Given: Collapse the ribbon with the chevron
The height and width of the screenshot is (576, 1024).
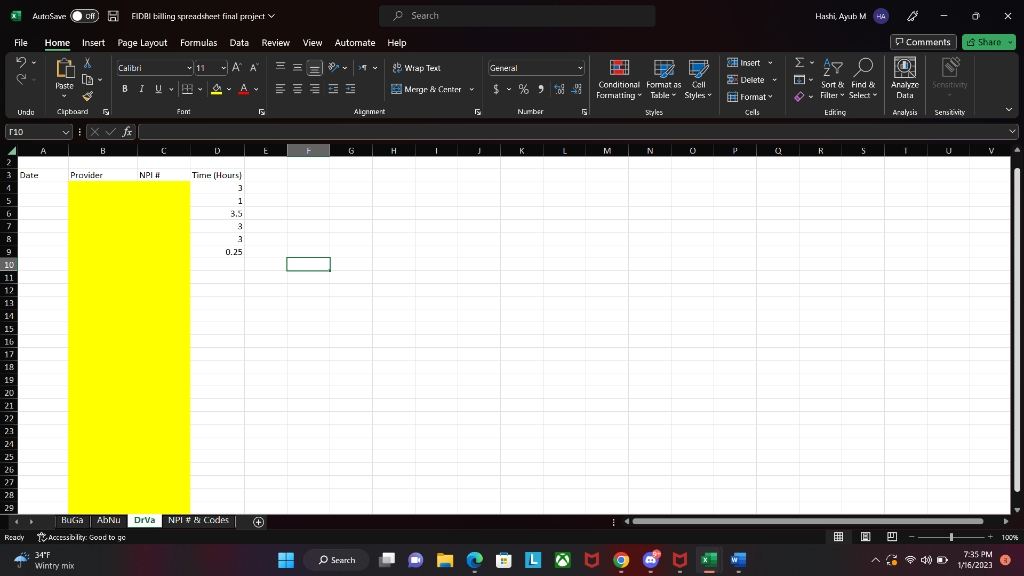Looking at the screenshot, I should click(1009, 110).
